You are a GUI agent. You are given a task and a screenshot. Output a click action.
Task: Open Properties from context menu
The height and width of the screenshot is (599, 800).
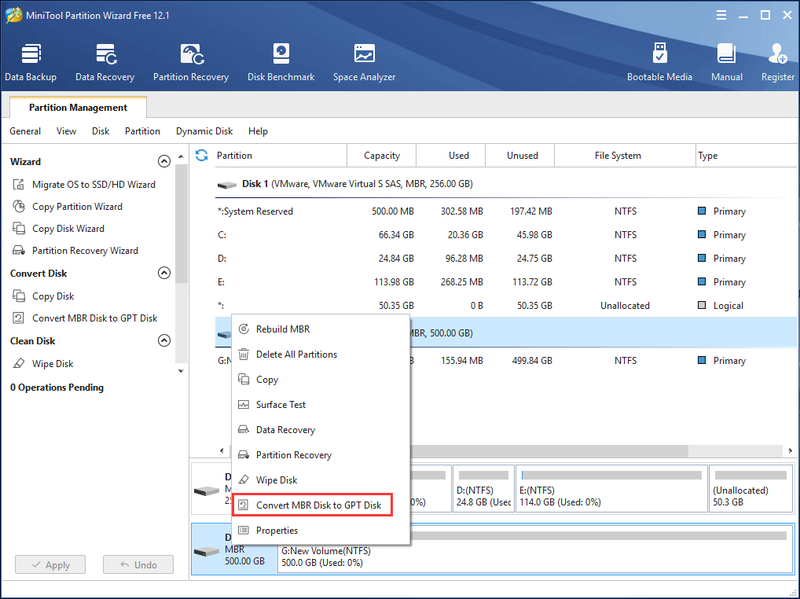tap(321, 531)
